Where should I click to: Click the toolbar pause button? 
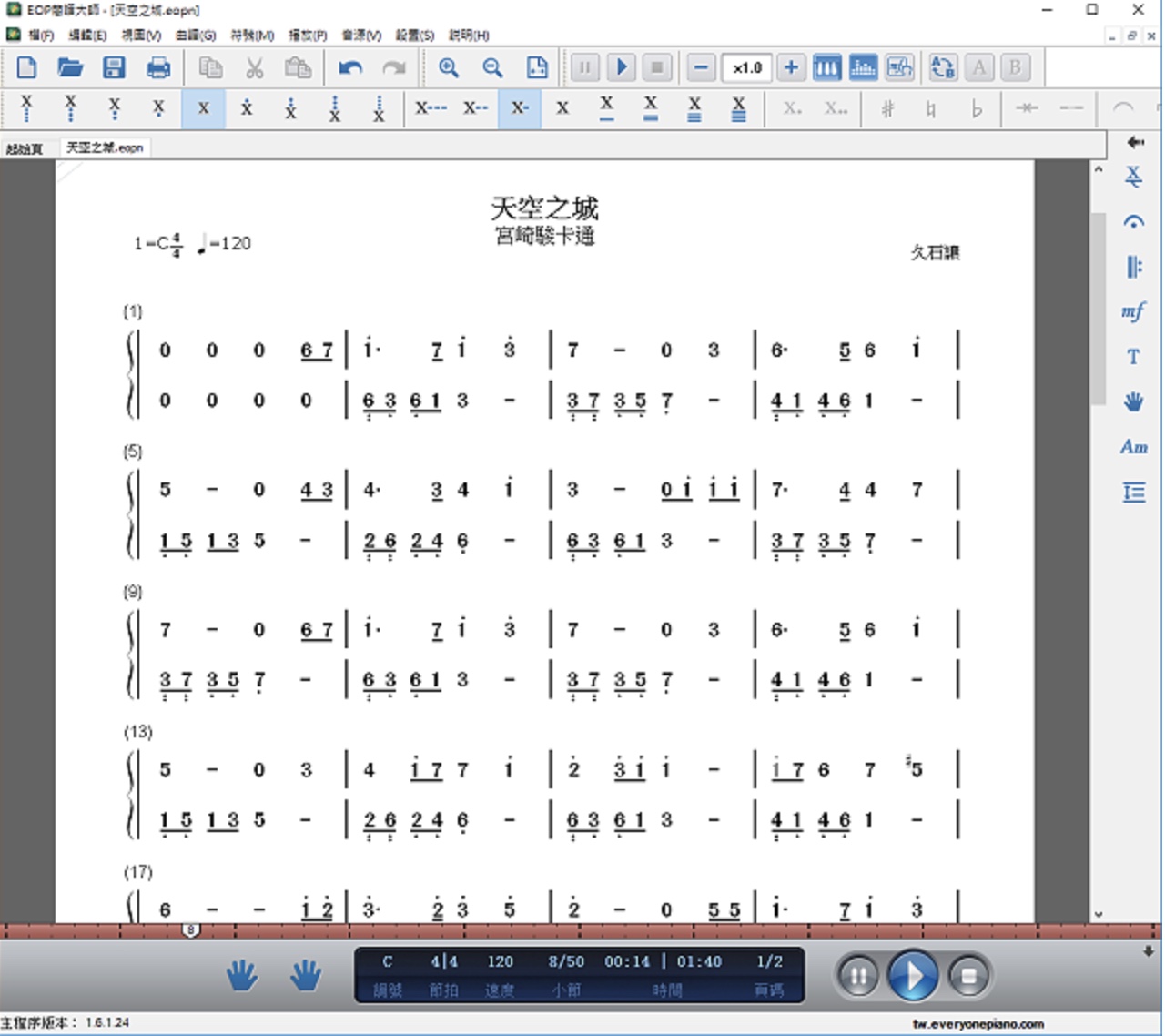[585, 67]
